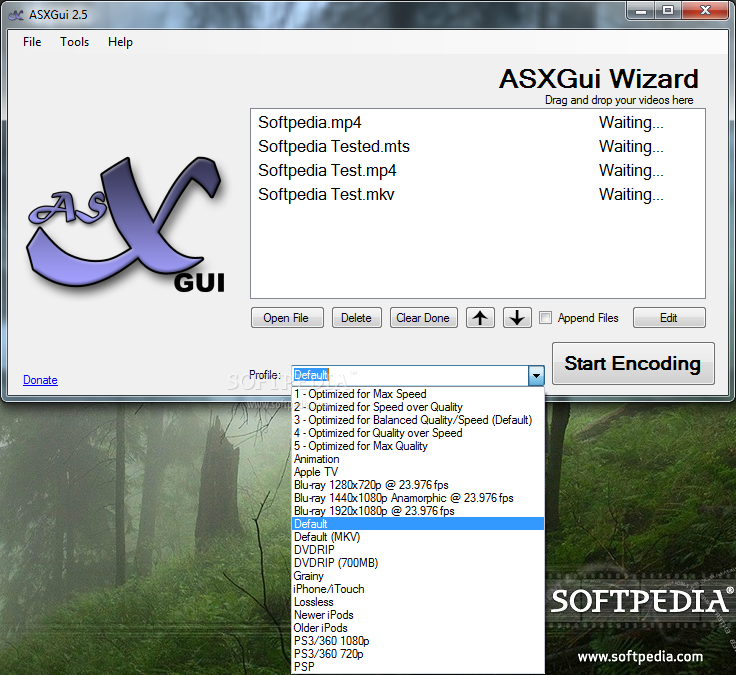Click the move down arrow button
Image resolution: width=736 pixels, height=675 pixels.
pyautogui.click(x=517, y=318)
